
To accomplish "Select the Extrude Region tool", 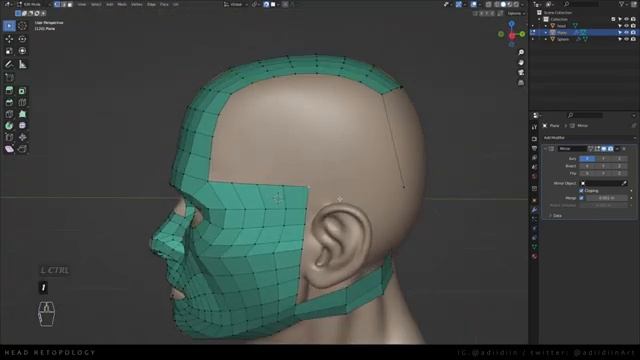I will click(9, 91).
